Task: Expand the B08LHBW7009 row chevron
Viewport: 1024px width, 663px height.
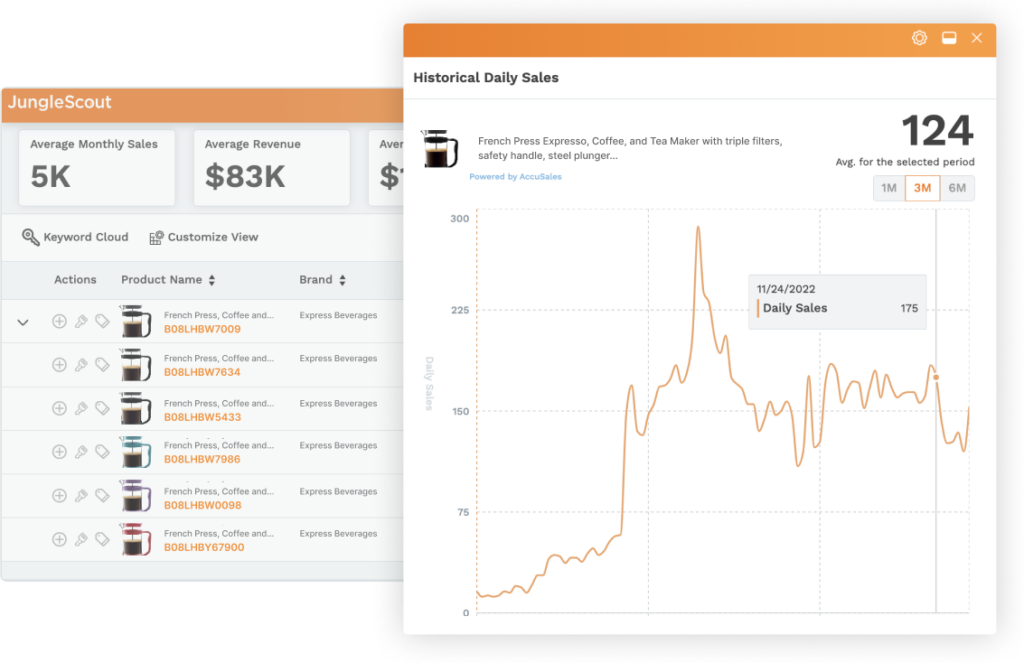Action: [x=23, y=322]
